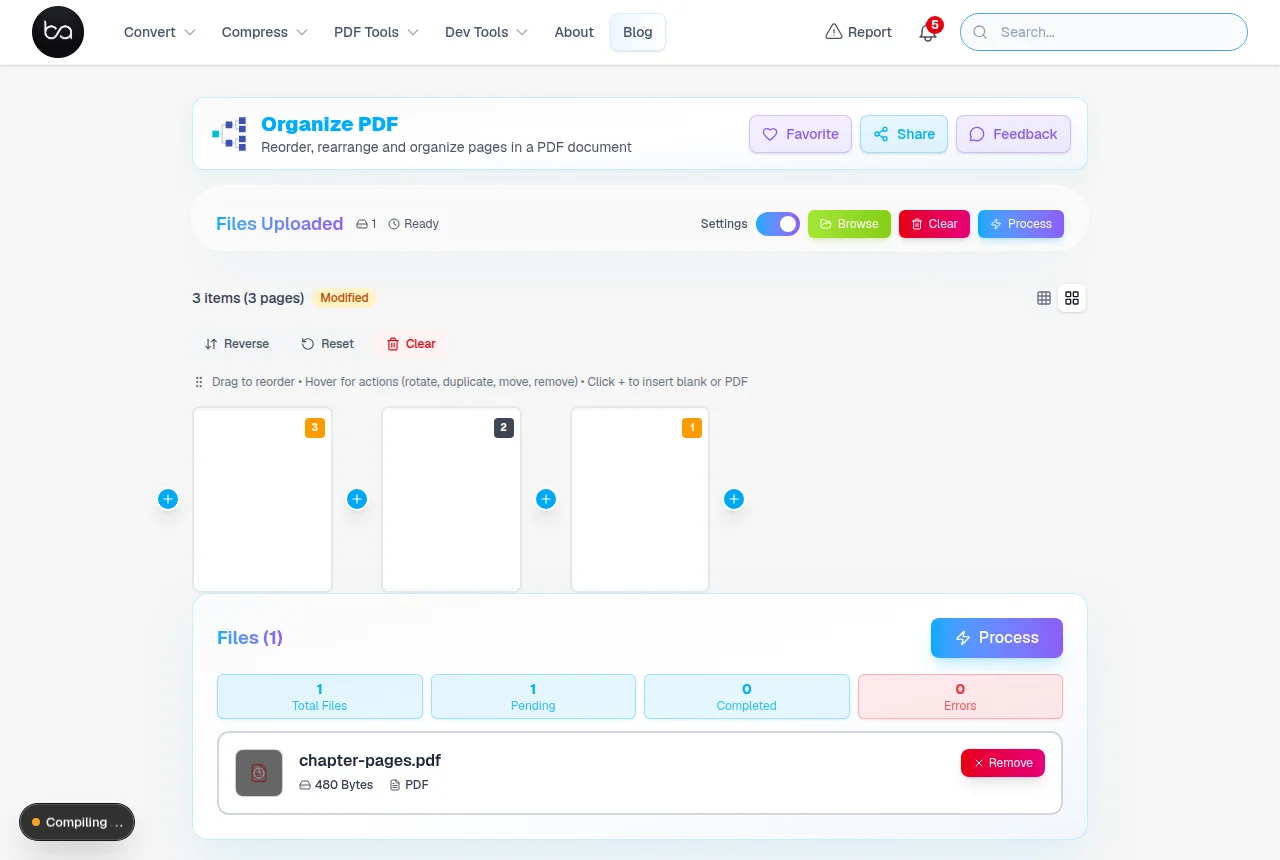Switch to table list view icon
Screen dimensions: 1280x860
[x=1044, y=298]
